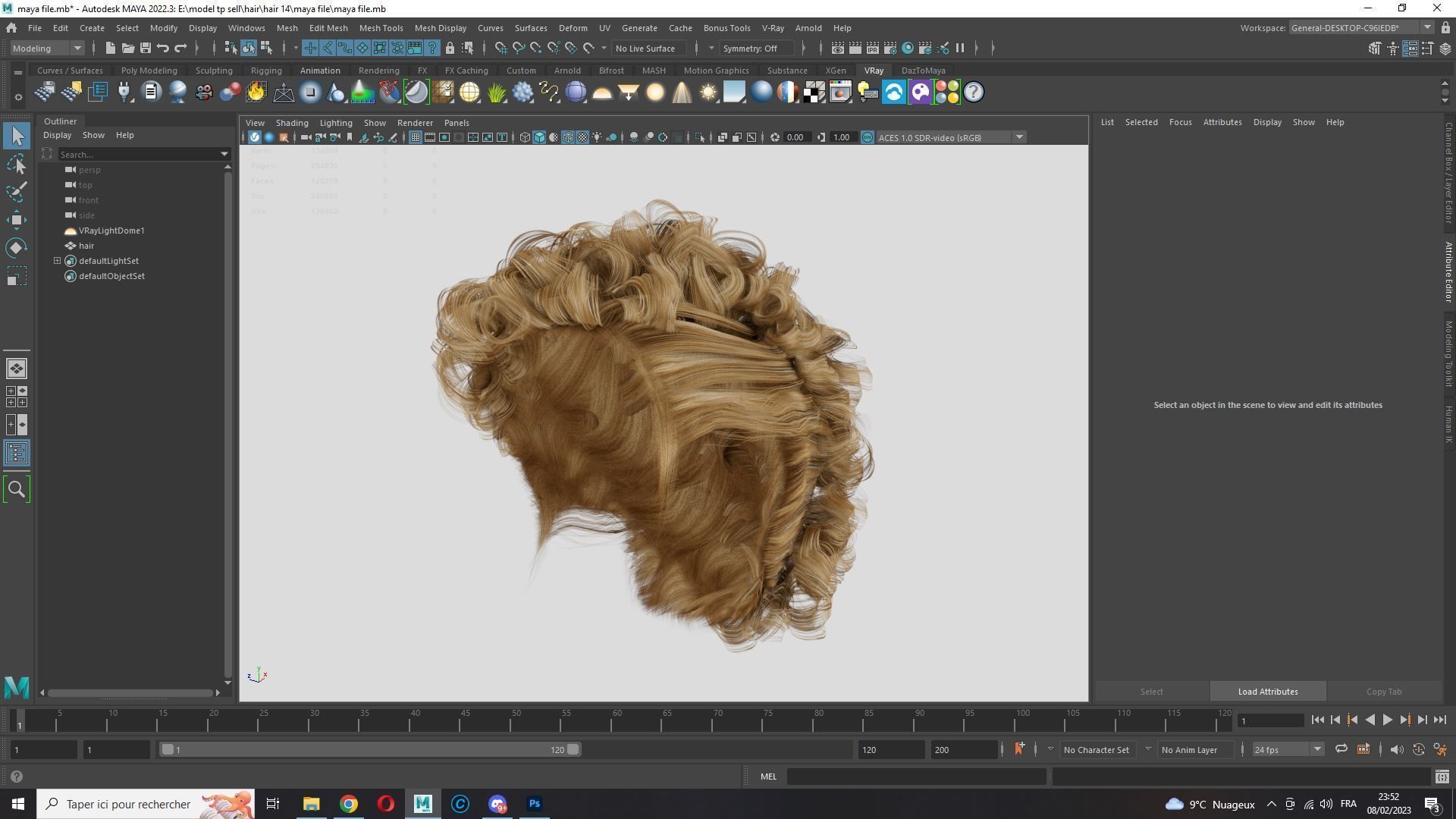Click the MEL command line input
The image size is (1456, 819).
(916, 776)
